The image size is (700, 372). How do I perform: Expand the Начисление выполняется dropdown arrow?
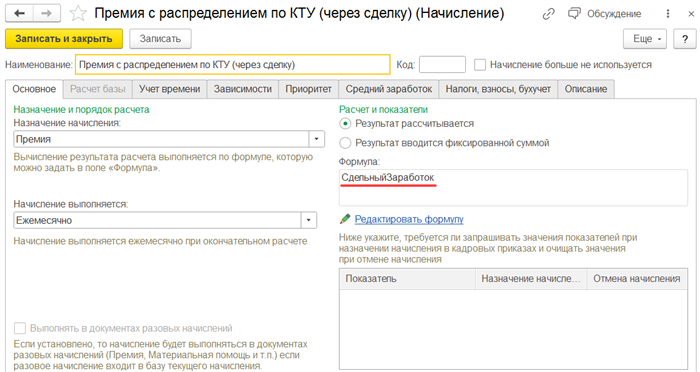pos(308,220)
